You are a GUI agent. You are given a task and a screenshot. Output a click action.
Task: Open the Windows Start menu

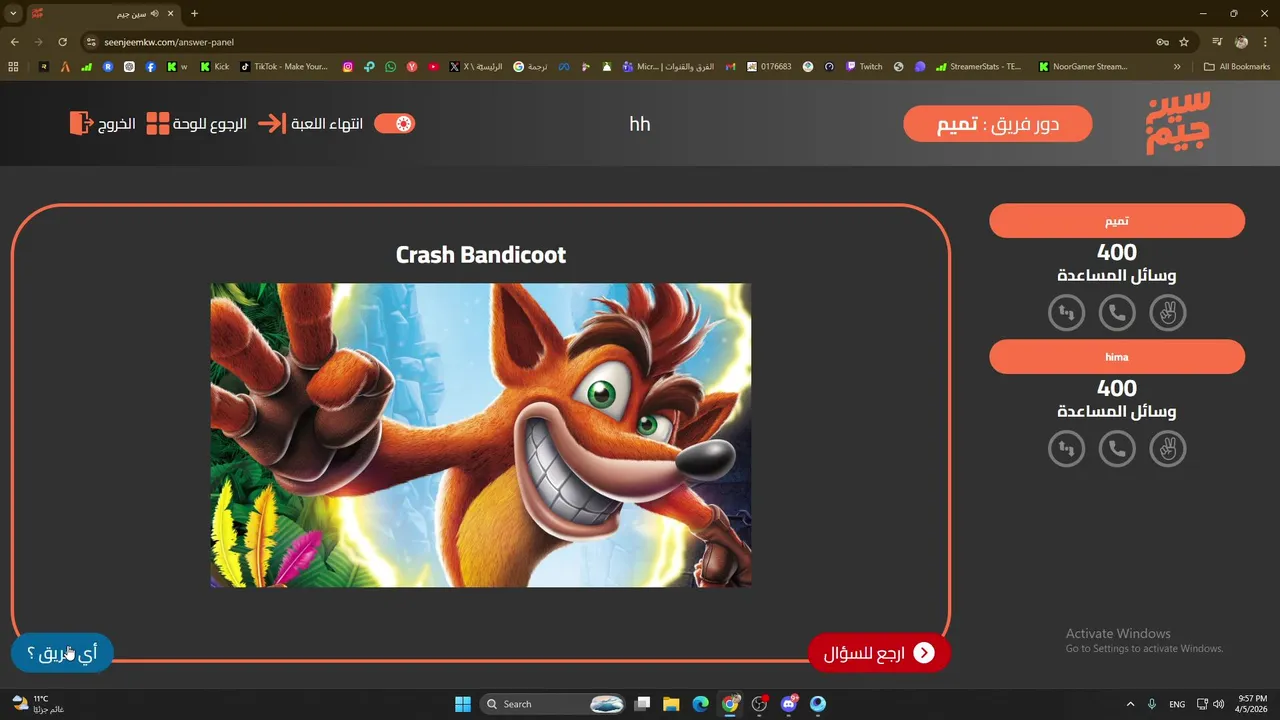click(x=463, y=704)
